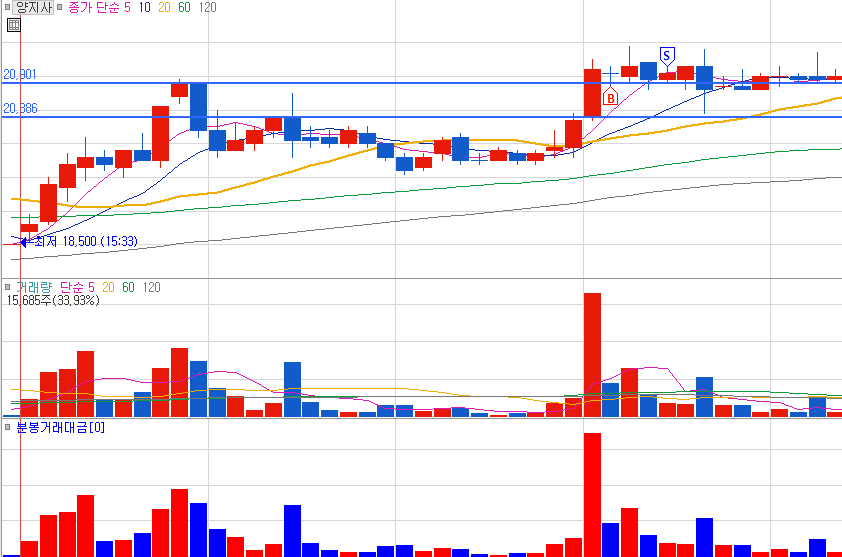Click the small square before 양지사
842x557 pixels.
pyautogui.click(x=8, y=8)
